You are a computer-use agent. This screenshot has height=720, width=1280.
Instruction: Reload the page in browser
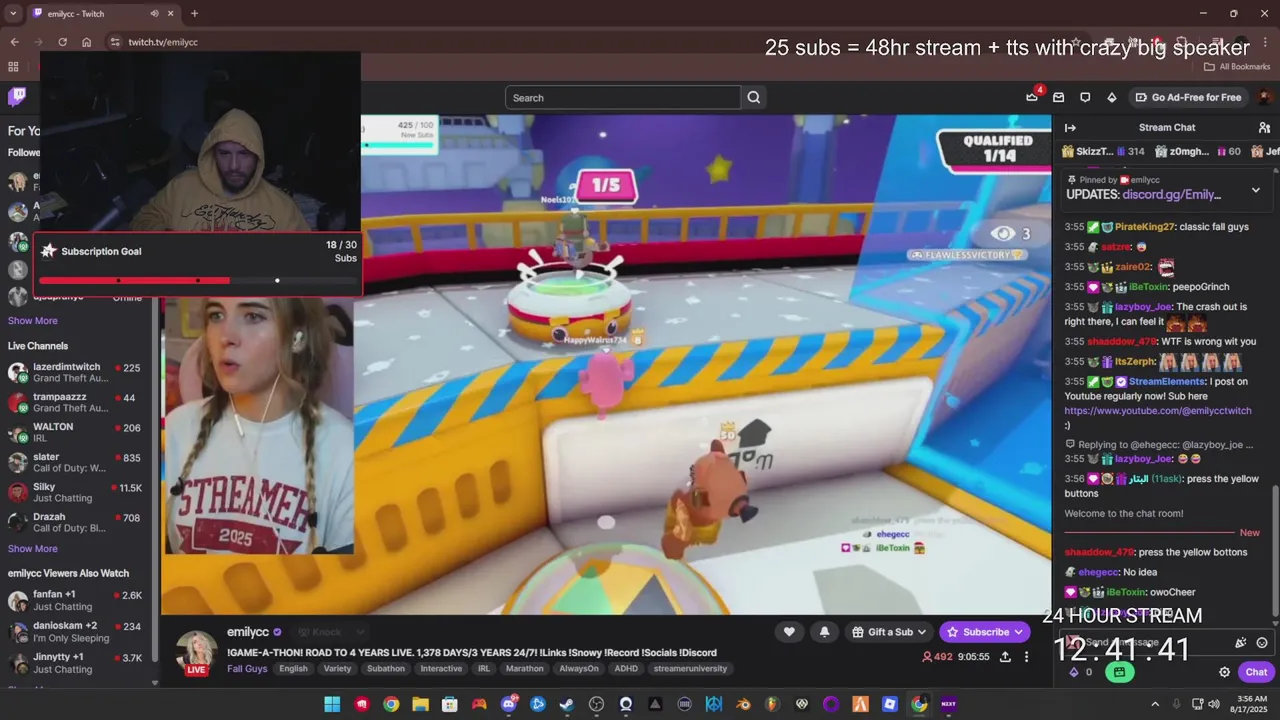click(x=63, y=42)
